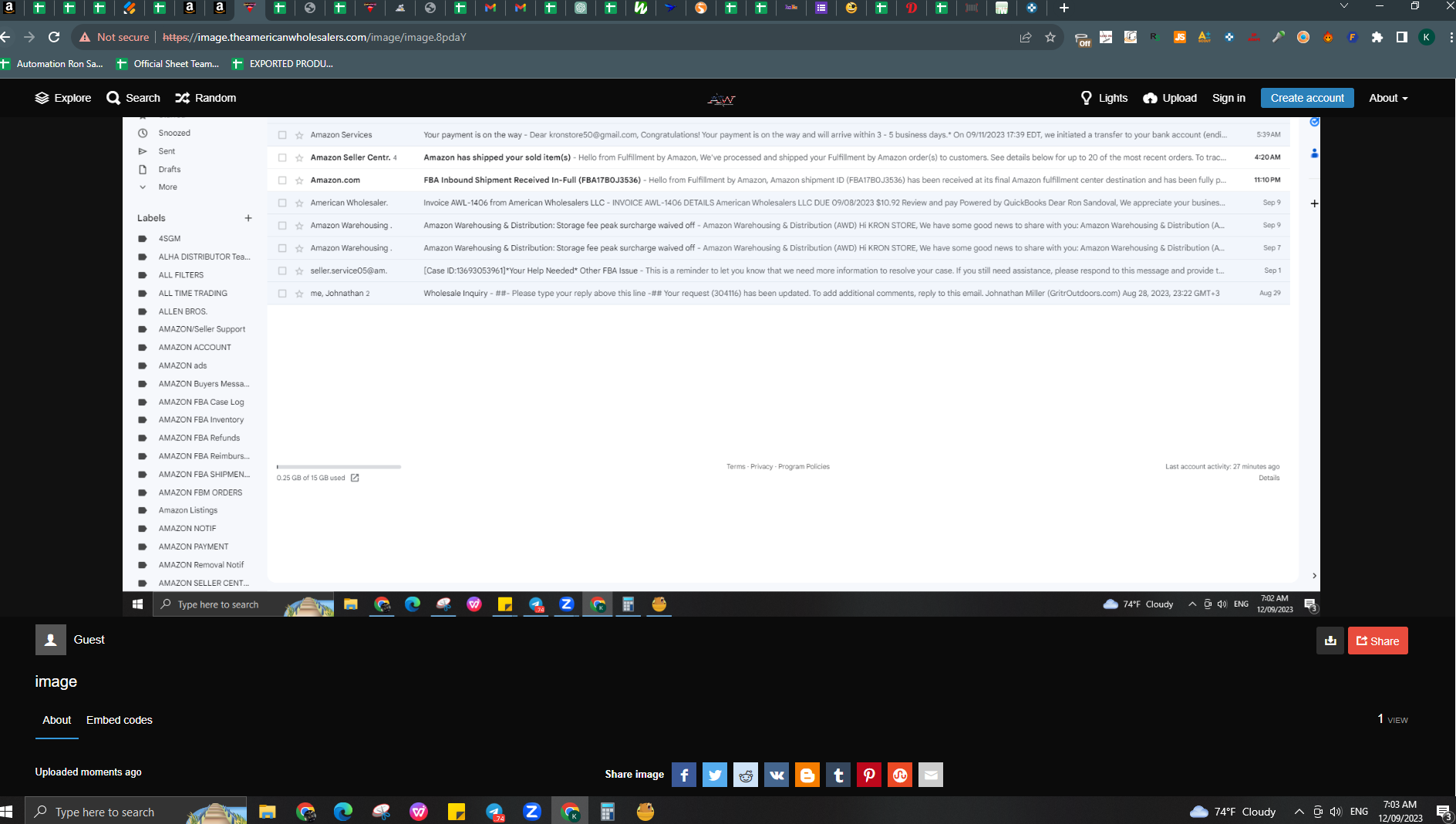This screenshot has height=824, width=1456.
Task: Share the image on Blogger
Action: pos(807,775)
